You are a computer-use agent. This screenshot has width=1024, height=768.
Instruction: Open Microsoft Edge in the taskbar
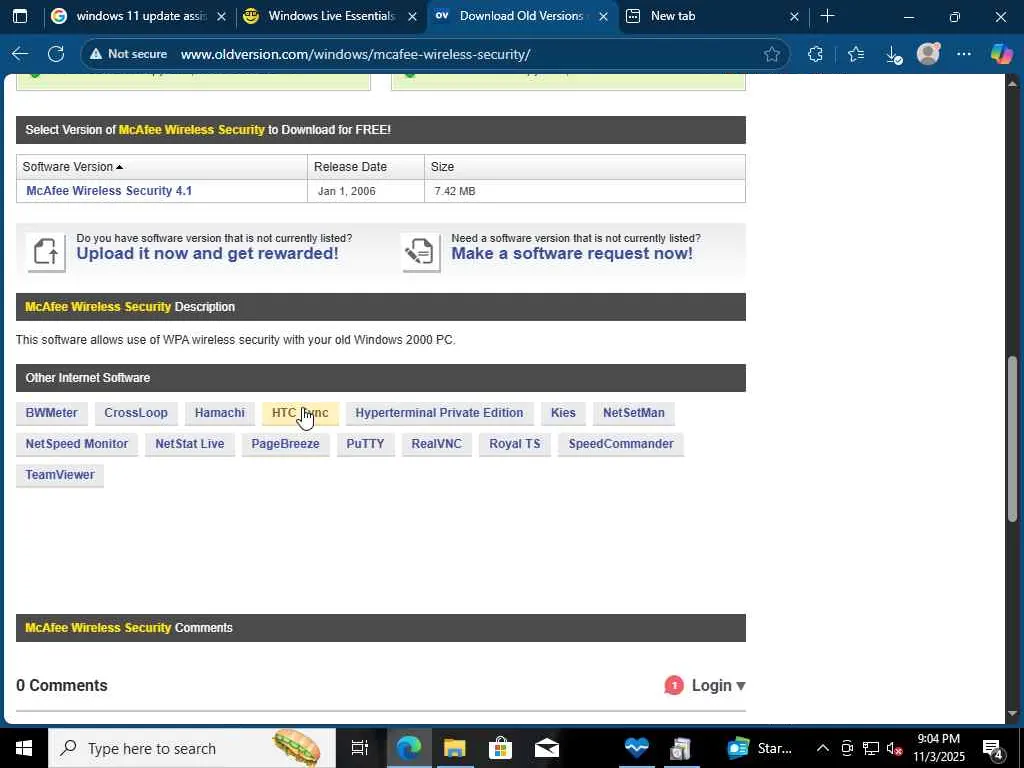point(409,748)
